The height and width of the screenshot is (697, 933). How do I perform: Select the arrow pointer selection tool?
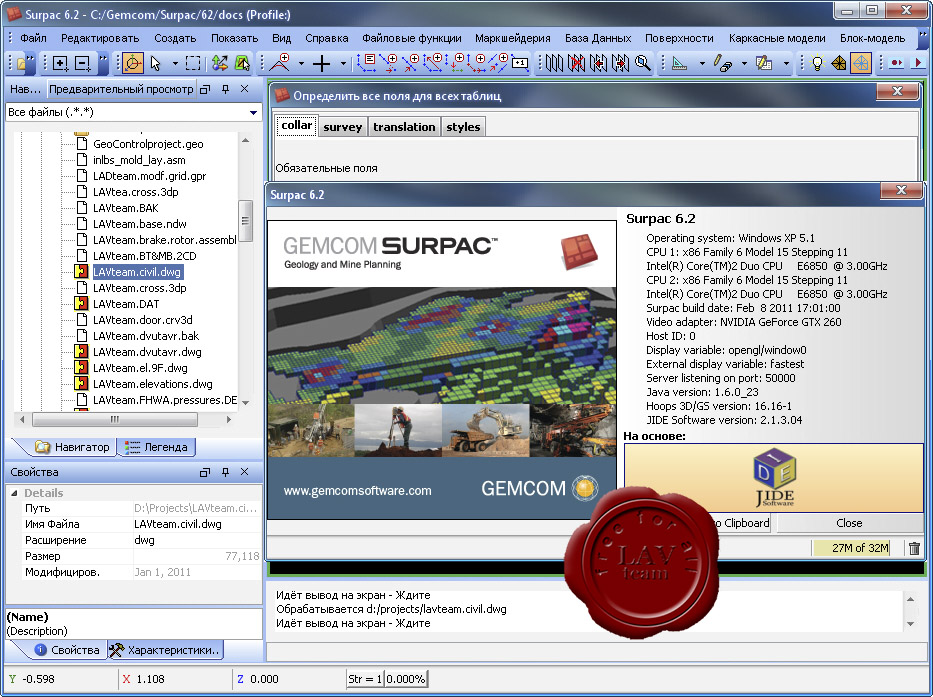tap(156, 63)
